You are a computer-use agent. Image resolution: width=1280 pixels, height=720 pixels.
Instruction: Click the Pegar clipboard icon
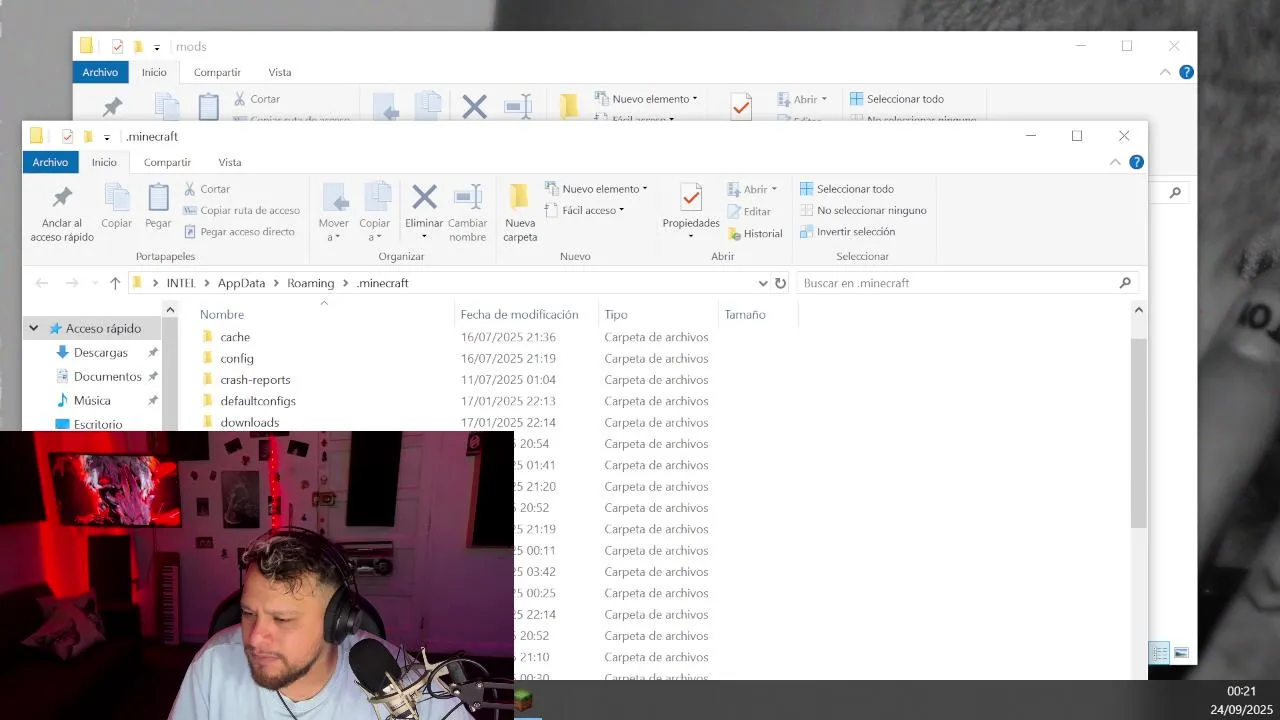[158, 197]
